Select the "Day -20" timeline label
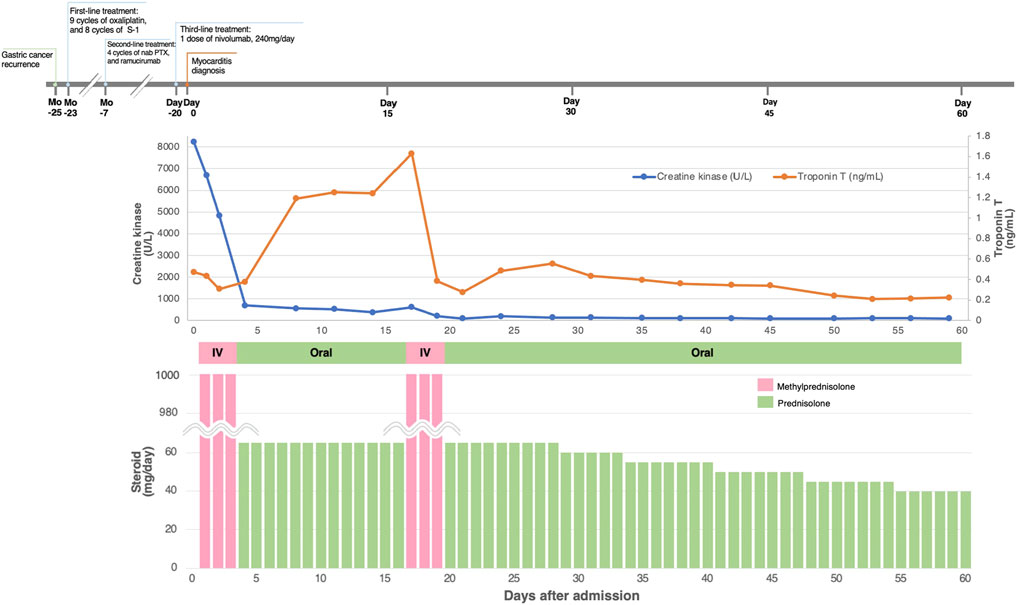Image resolution: width=1017 pixels, height=605 pixels. coord(174,108)
